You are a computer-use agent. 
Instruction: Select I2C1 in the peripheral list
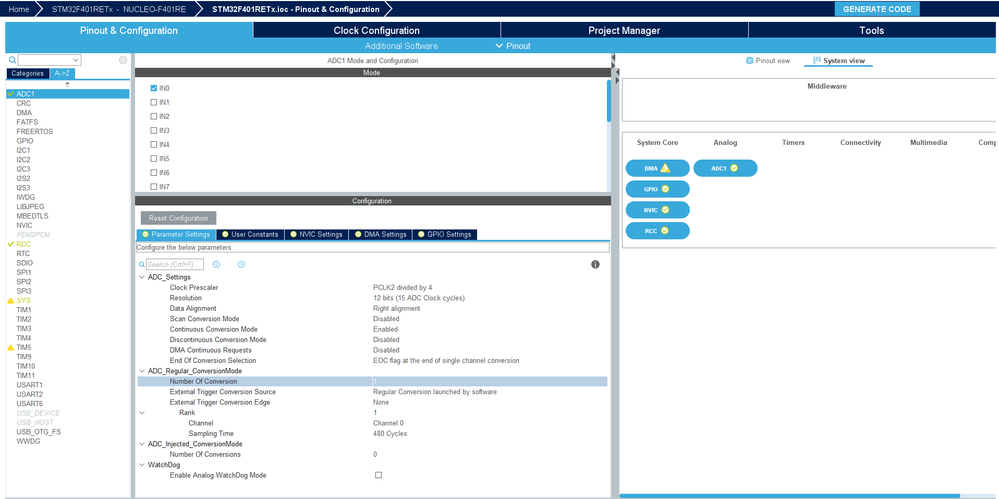[24, 150]
